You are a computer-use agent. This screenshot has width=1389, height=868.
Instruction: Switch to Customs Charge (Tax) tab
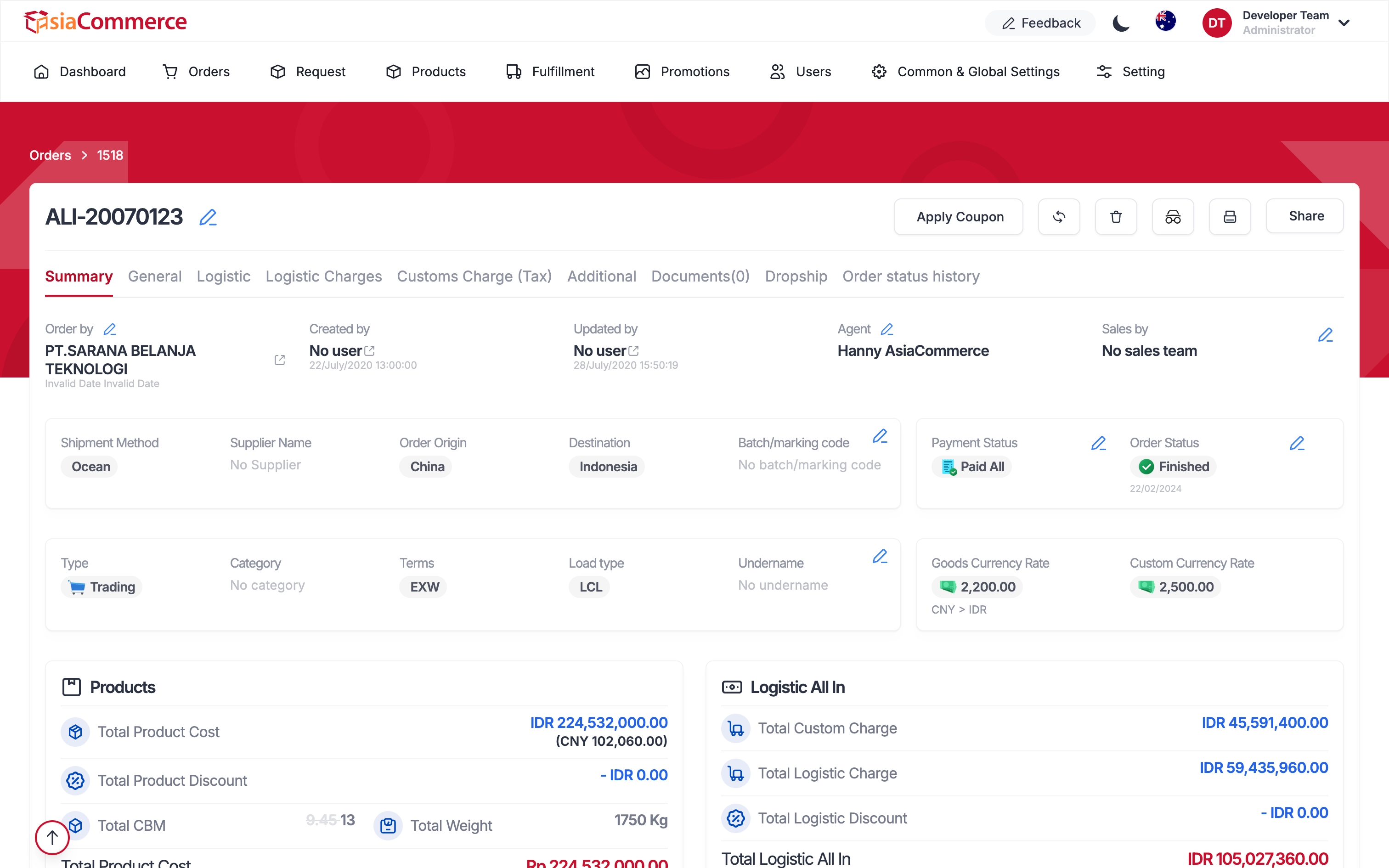(x=474, y=276)
